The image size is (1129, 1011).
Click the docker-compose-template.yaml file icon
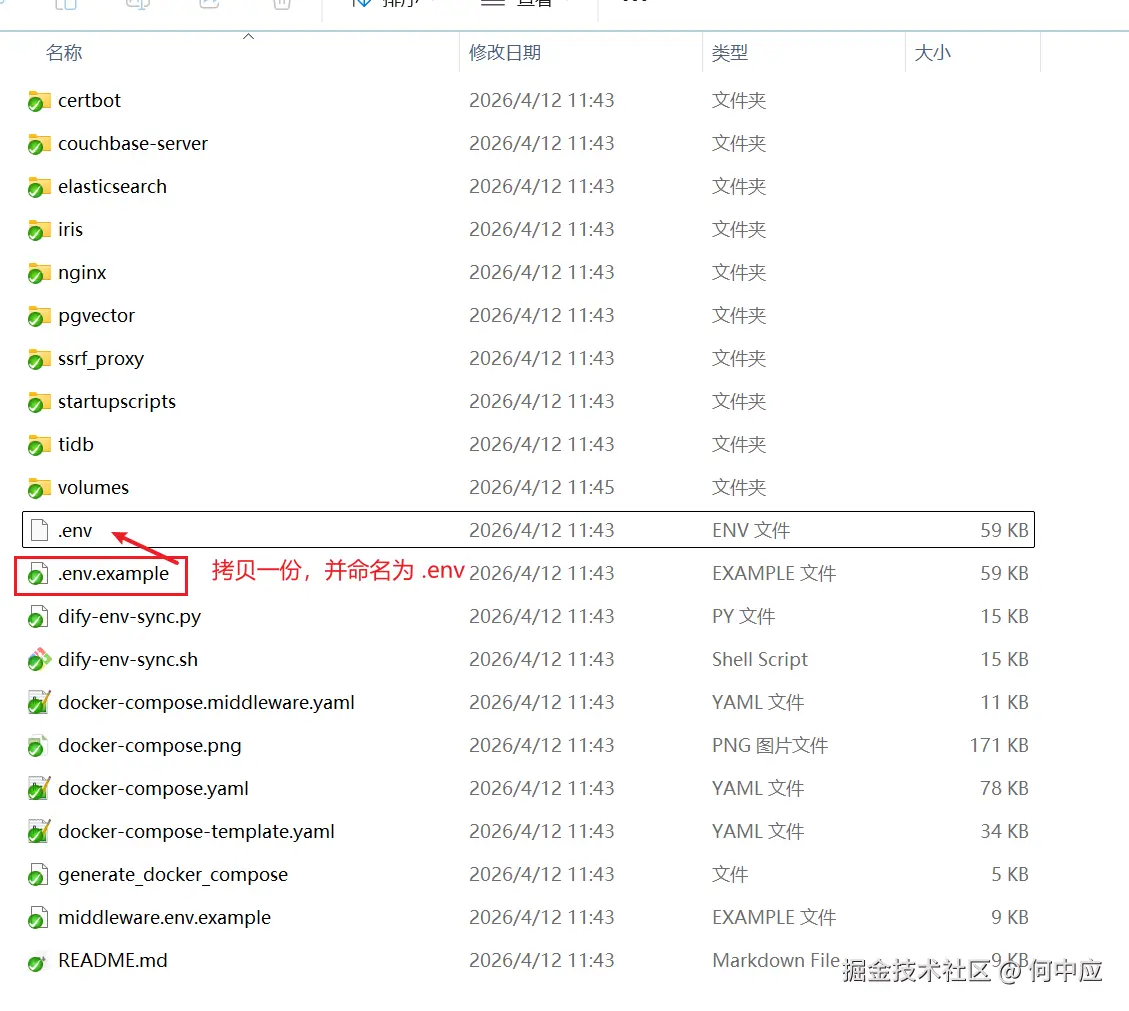coord(39,832)
